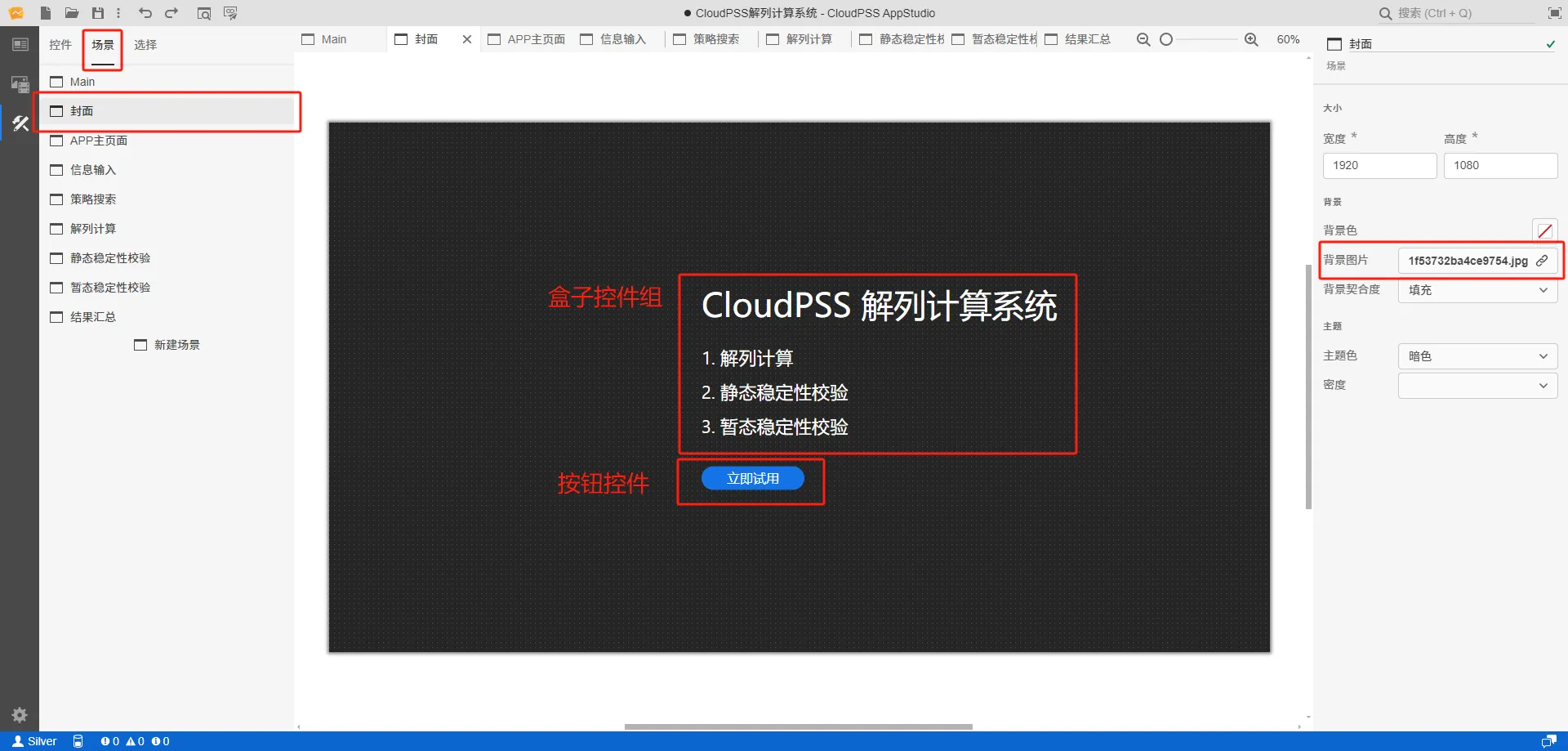This screenshot has height=751, width=1568.
Task: Preview the app with the magnifier window icon
Action: [x=204, y=13]
